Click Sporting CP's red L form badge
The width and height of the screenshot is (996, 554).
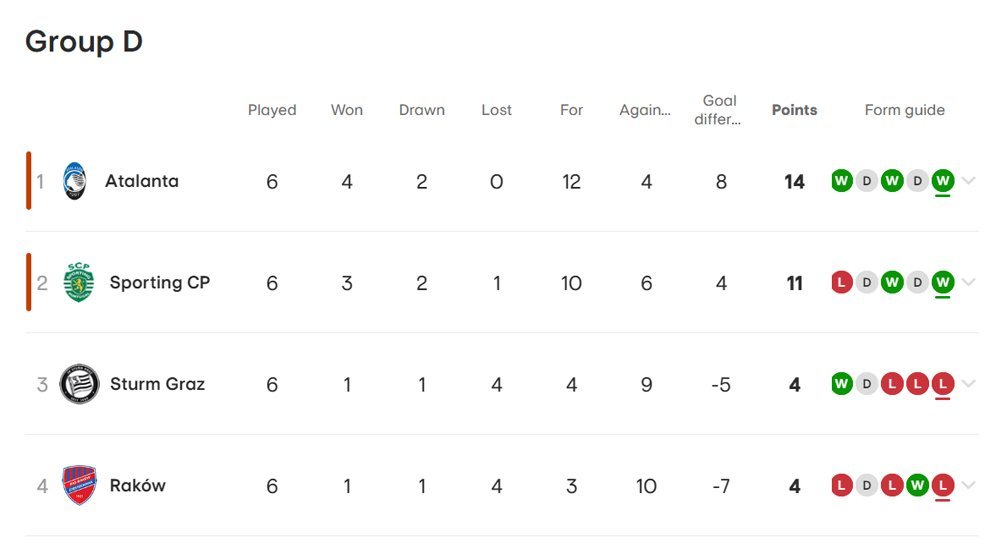[x=842, y=282]
